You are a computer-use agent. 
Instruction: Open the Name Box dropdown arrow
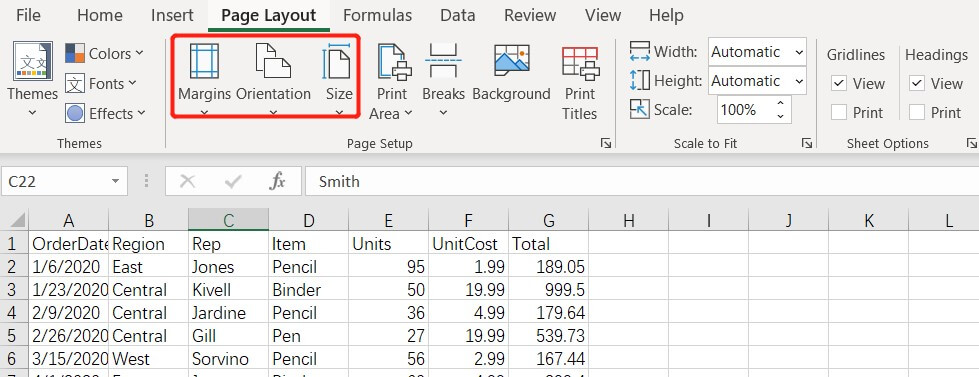116,182
